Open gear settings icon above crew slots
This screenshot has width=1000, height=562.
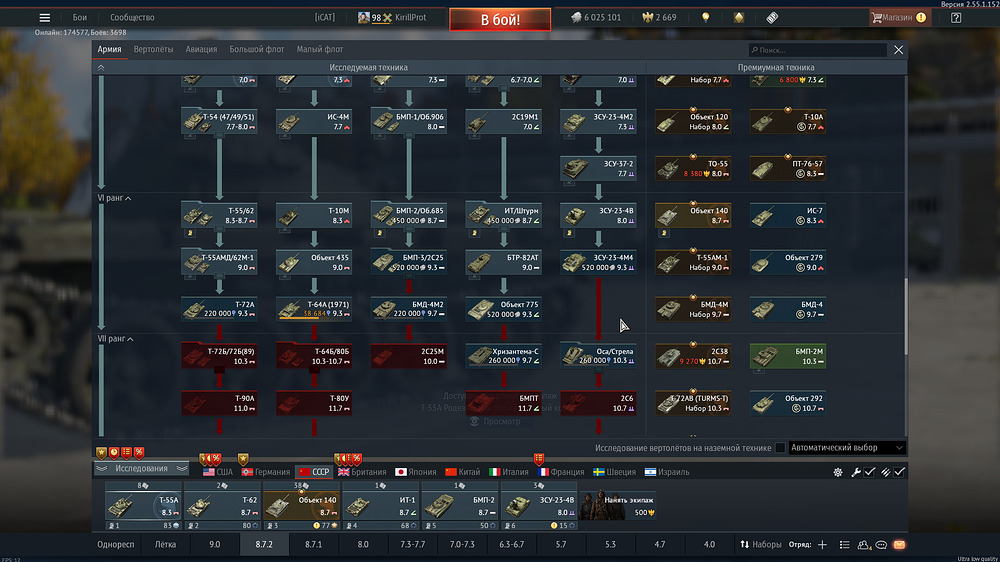(837, 472)
